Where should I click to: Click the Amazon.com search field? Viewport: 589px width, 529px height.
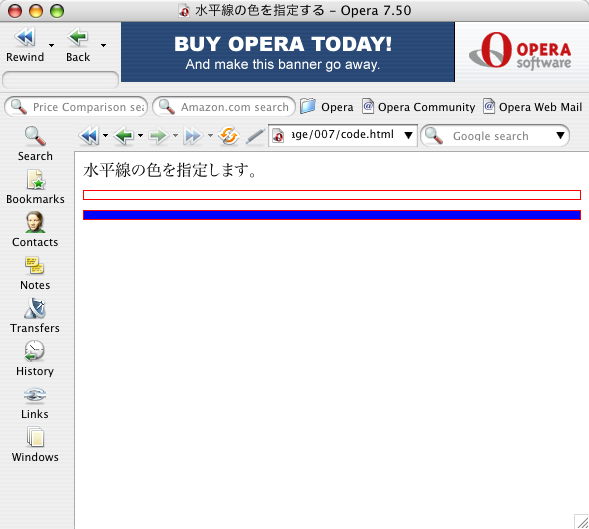pos(224,107)
